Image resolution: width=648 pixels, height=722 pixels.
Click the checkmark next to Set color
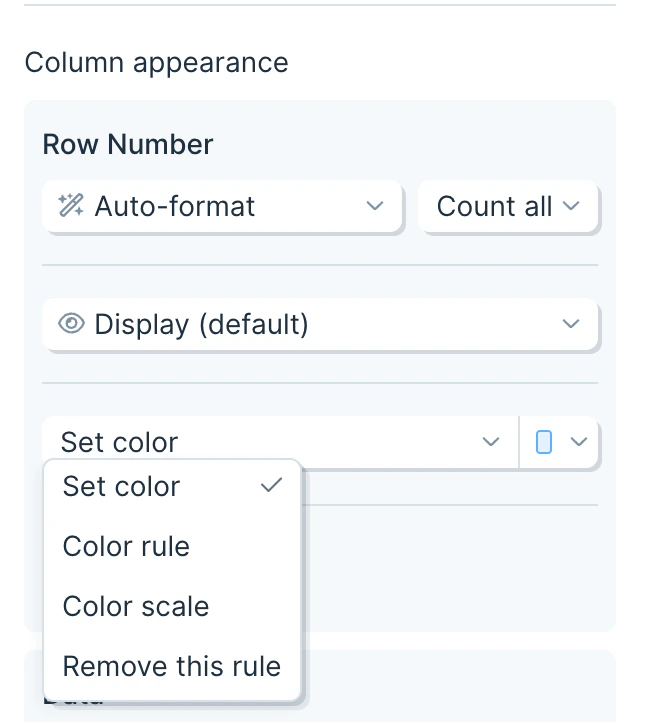pyautogui.click(x=270, y=486)
